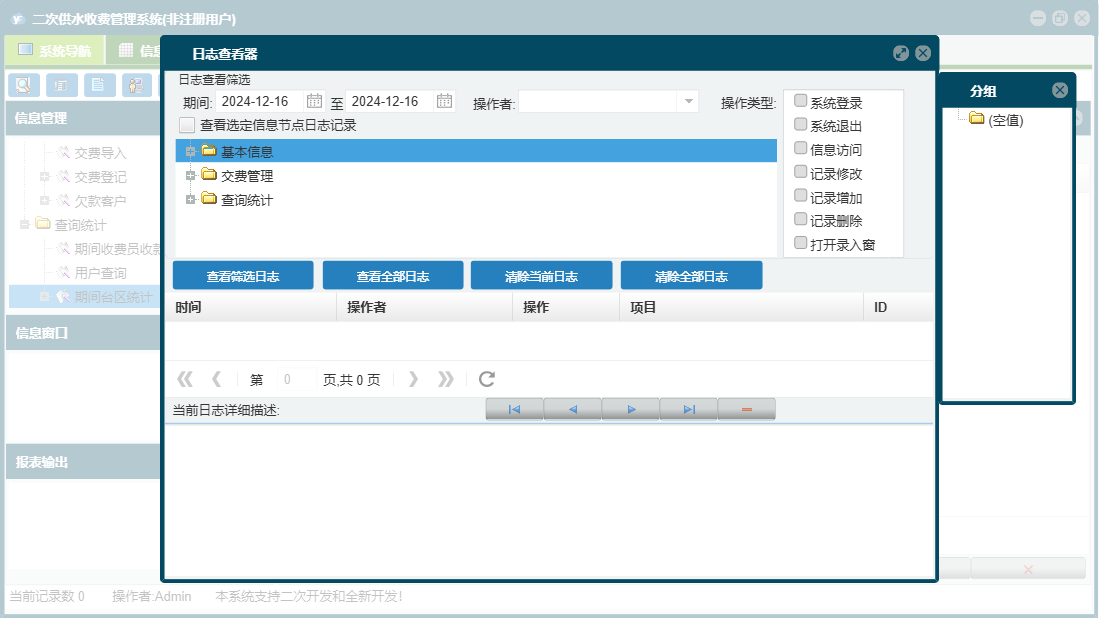Screen dimensions: 1099x618
Task: Click the 当前记录数 0 status bar entry
Action: (x=47, y=596)
